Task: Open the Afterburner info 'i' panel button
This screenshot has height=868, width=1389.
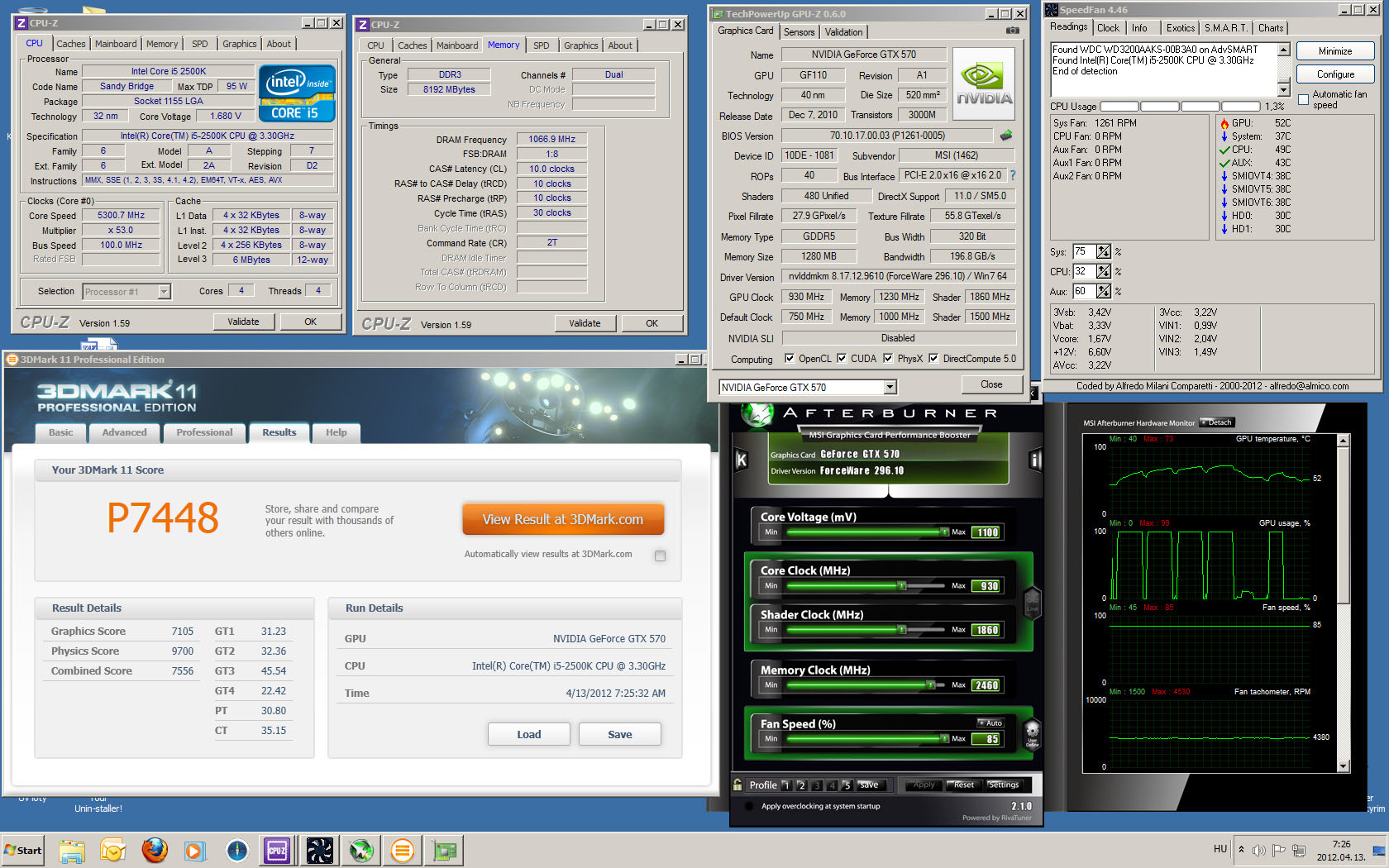Action: 1035,460
